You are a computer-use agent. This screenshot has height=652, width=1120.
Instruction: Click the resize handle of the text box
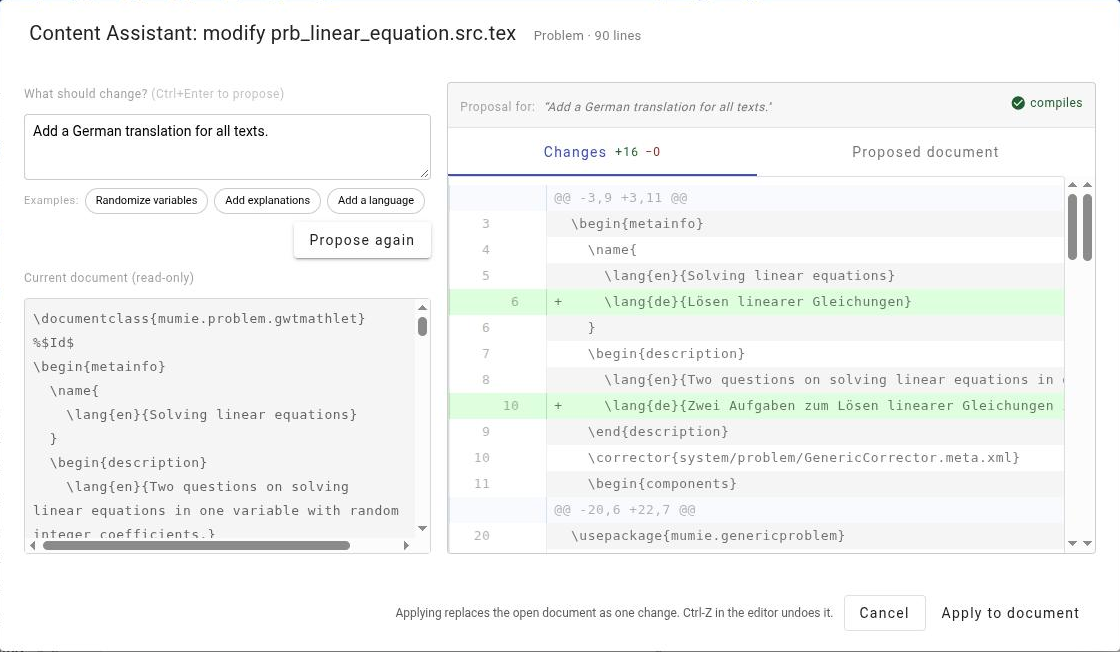coord(424,173)
